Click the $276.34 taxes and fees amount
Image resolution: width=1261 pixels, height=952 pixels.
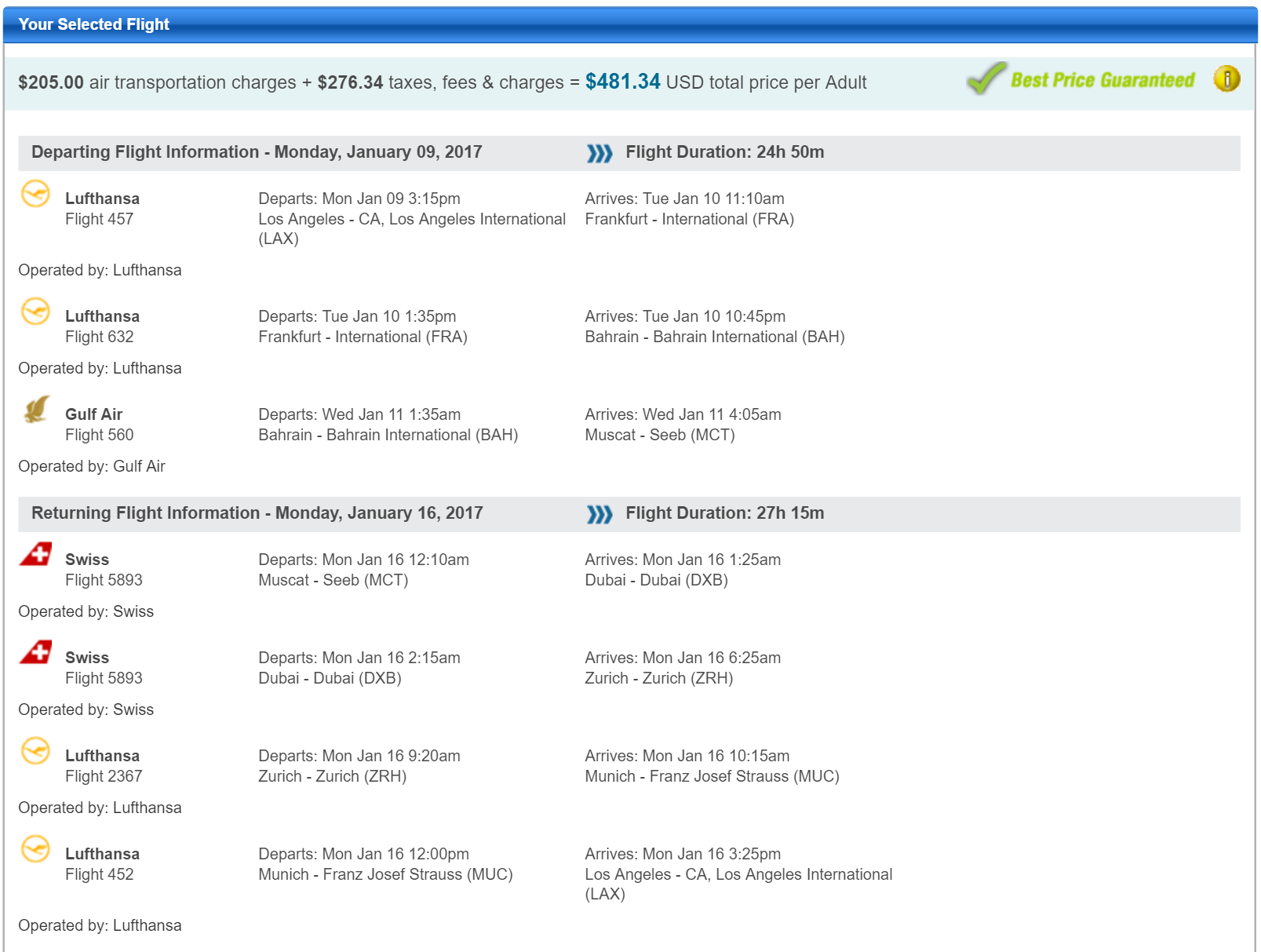coord(350,82)
